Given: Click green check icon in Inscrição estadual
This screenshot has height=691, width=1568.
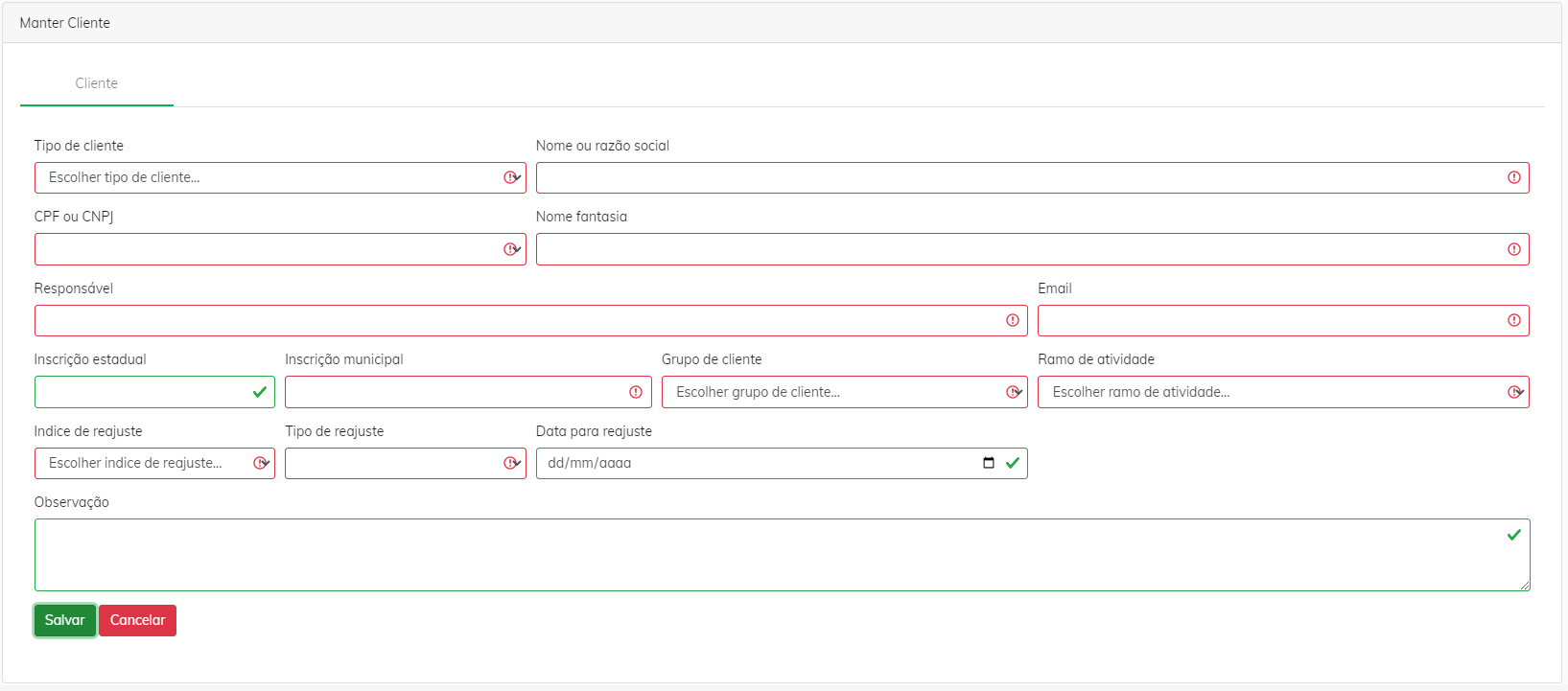Looking at the screenshot, I should point(260,392).
